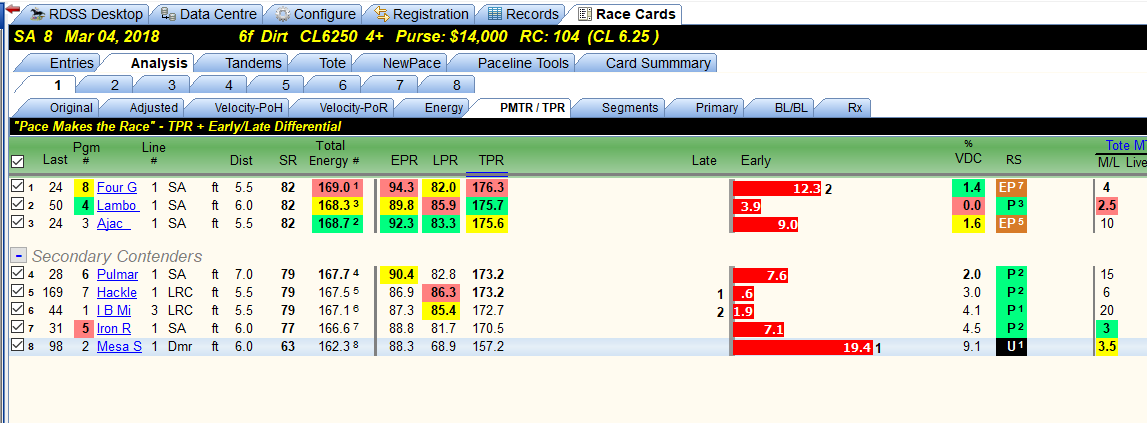This screenshot has width=1147, height=423.
Task: Sort by the SR column header
Action: pos(288,159)
